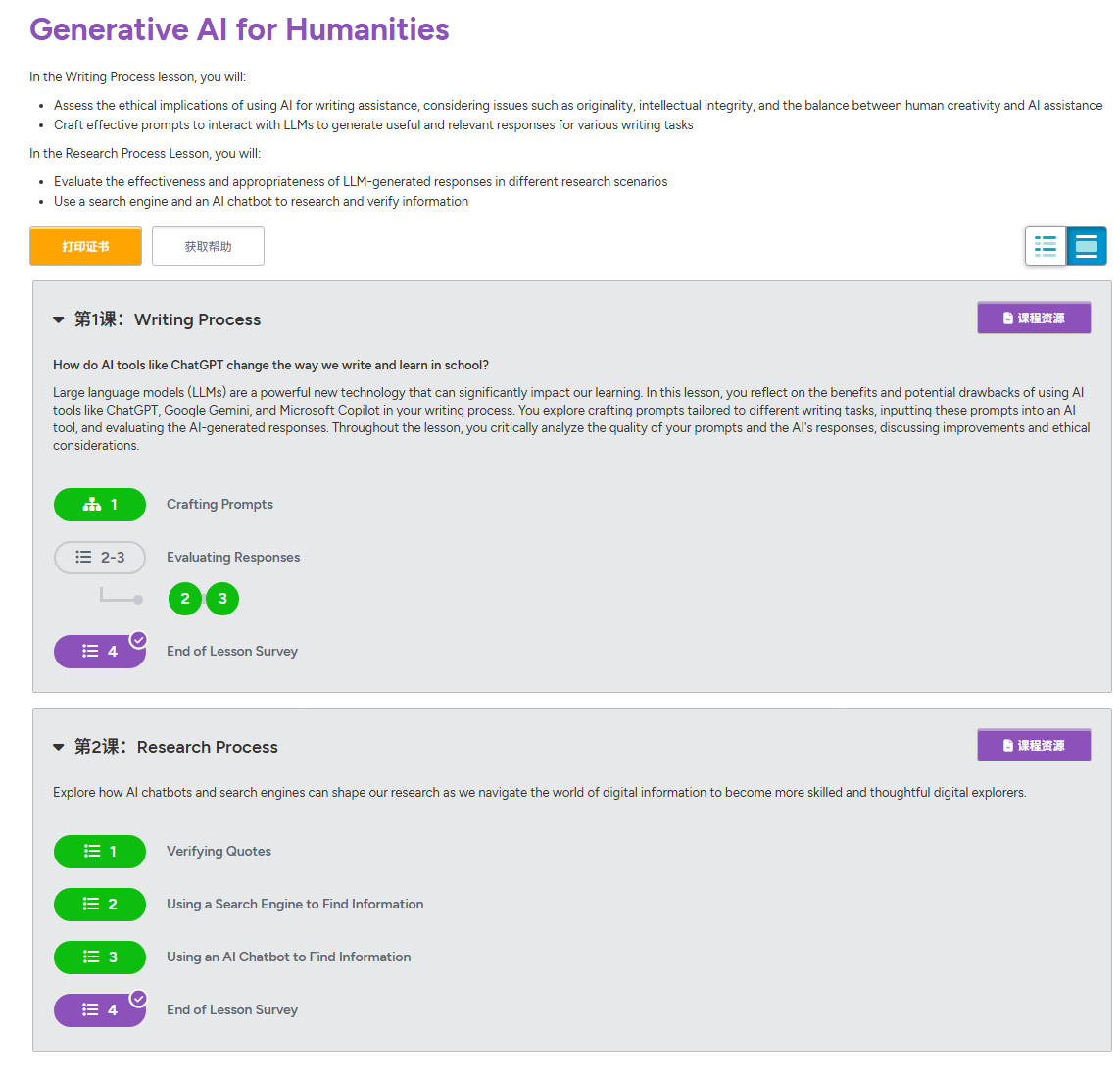Viewport: 1120px width, 1080px height.
Task: Open Using an AI Chatbot link
Action: 288,957
